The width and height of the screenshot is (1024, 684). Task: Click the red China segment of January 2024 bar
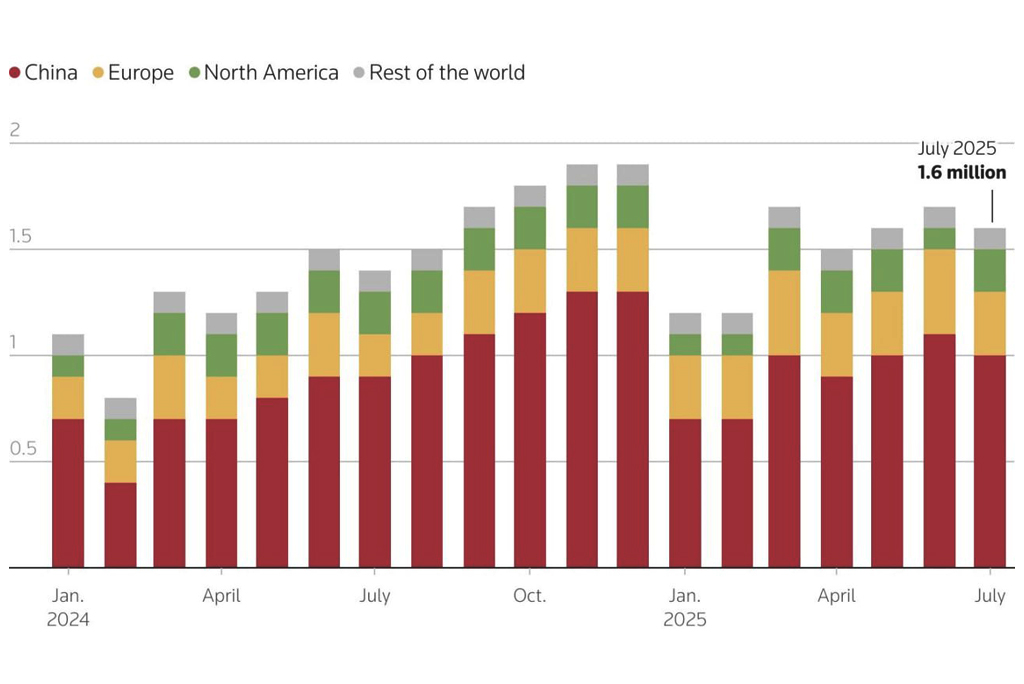coord(68,493)
